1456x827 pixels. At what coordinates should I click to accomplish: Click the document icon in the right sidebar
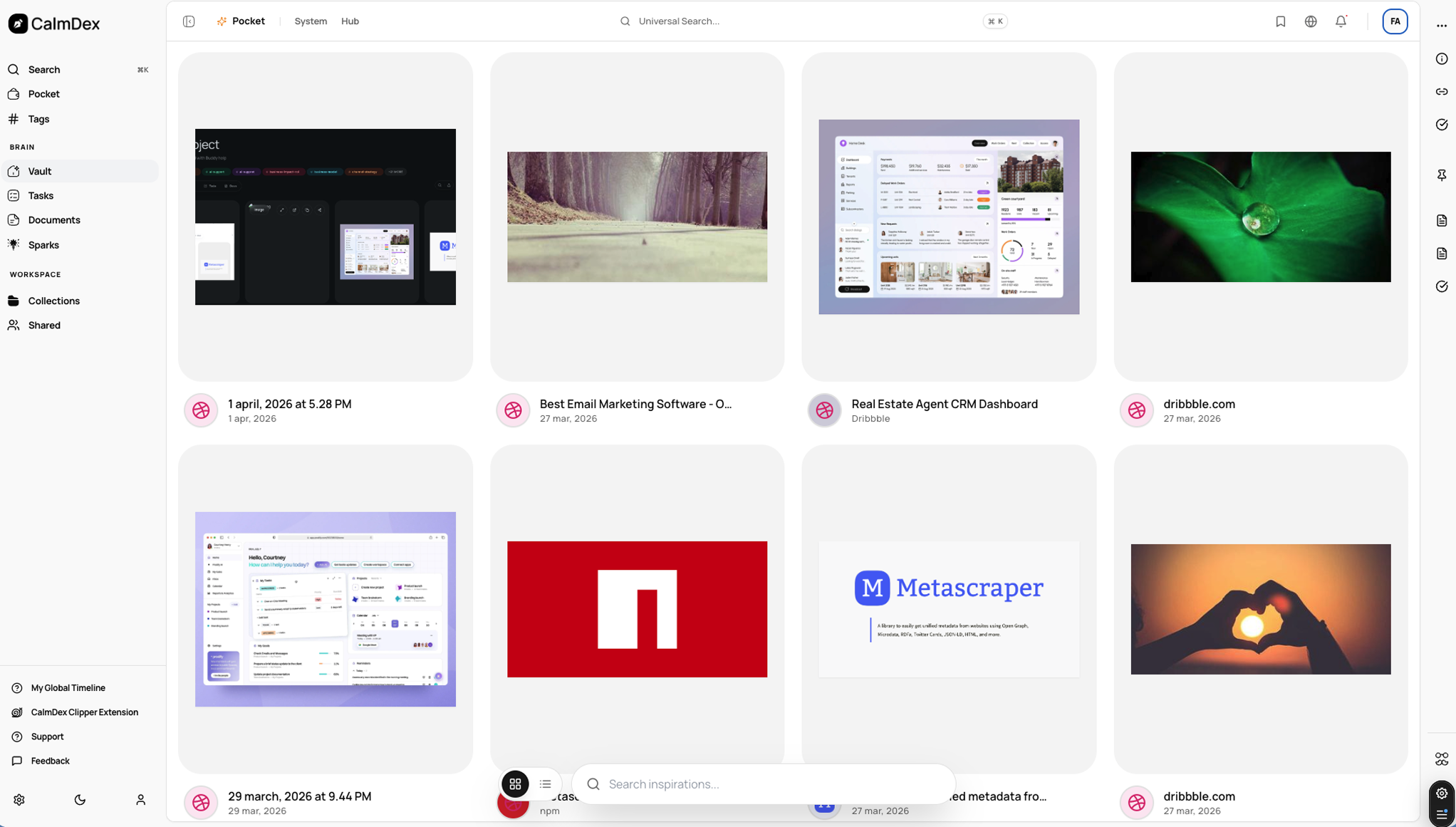pyautogui.click(x=1442, y=220)
